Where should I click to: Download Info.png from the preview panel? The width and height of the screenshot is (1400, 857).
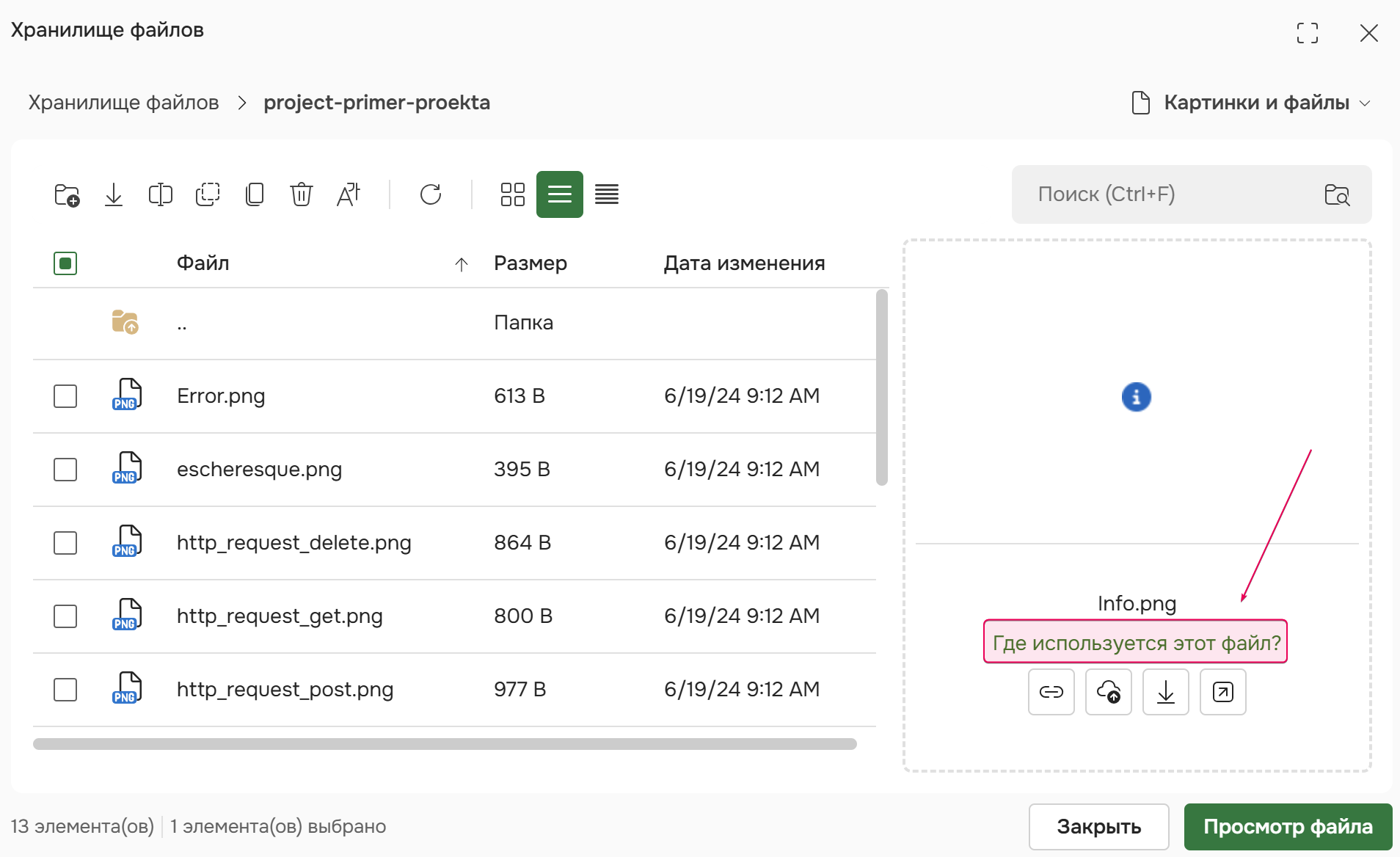(1166, 692)
